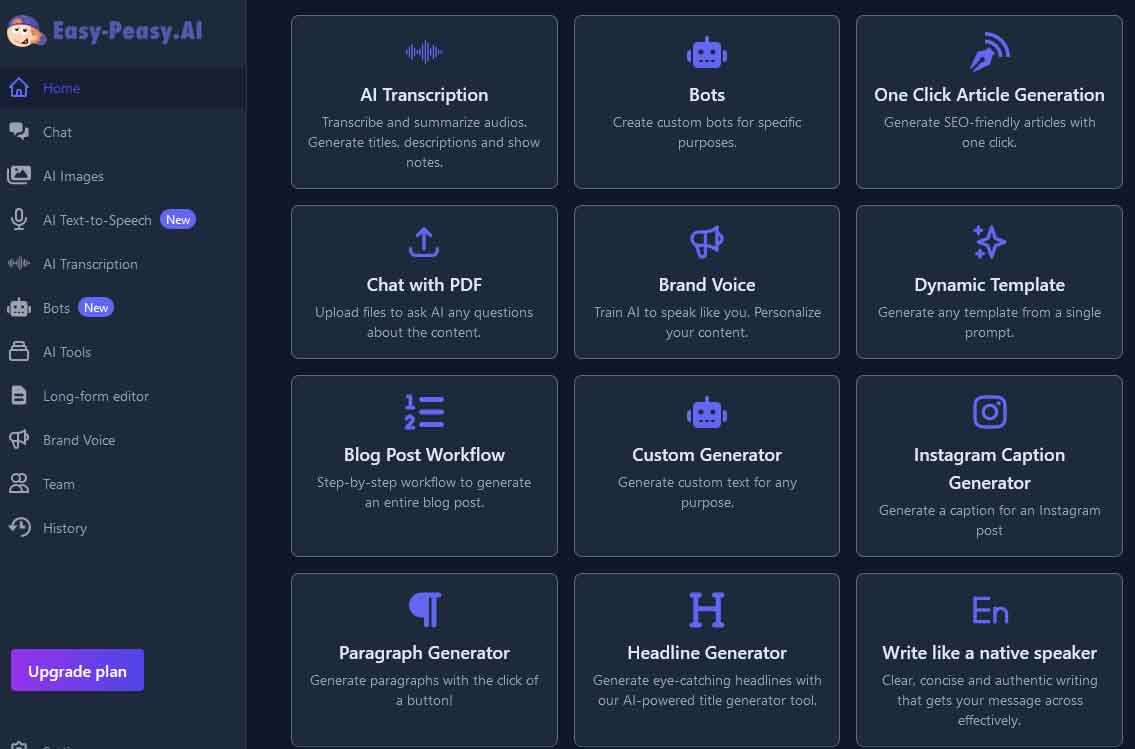Image resolution: width=1135 pixels, height=749 pixels.
Task: Click the pen icon on One Click Article card
Action: point(990,51)
